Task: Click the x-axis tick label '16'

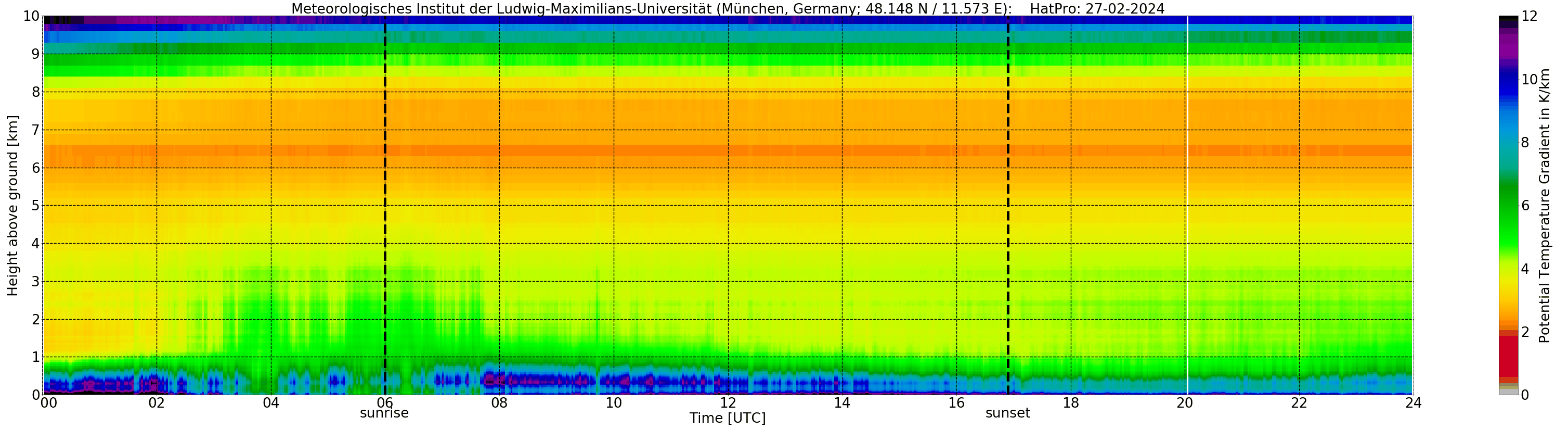Action: click(x=956, y=403)
